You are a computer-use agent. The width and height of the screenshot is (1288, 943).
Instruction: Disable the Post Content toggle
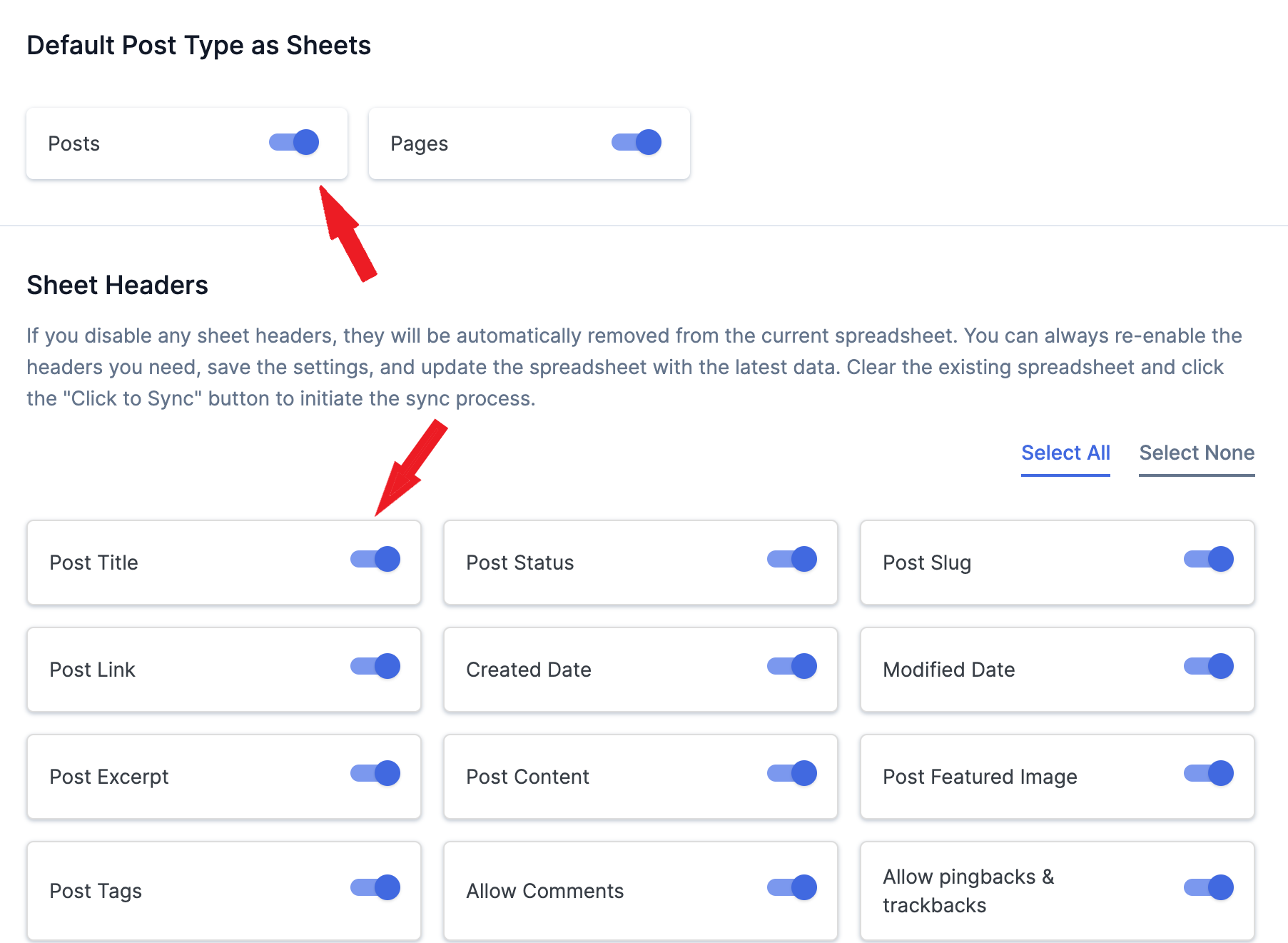click(x=791, y=773)
